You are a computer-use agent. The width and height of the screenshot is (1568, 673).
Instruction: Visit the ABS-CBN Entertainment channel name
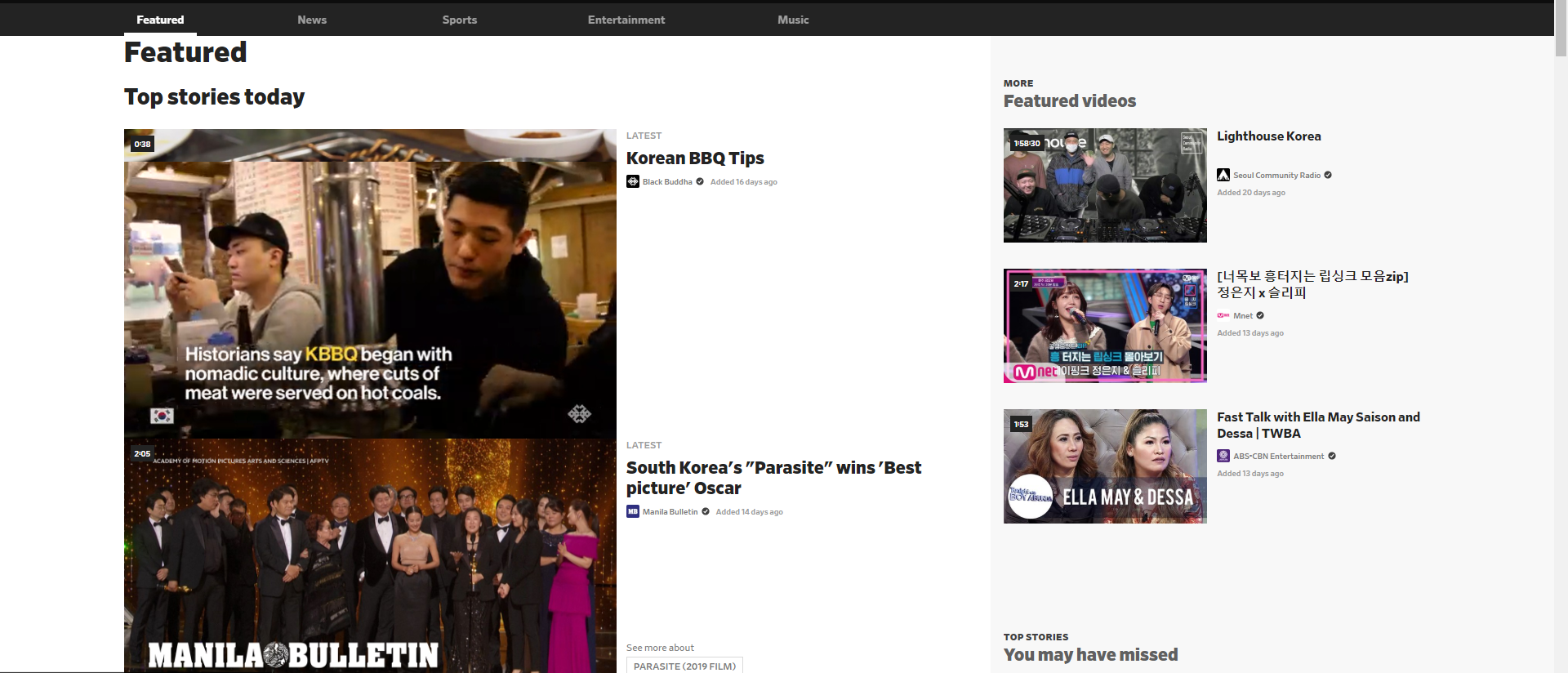(x=1279, y=457)
